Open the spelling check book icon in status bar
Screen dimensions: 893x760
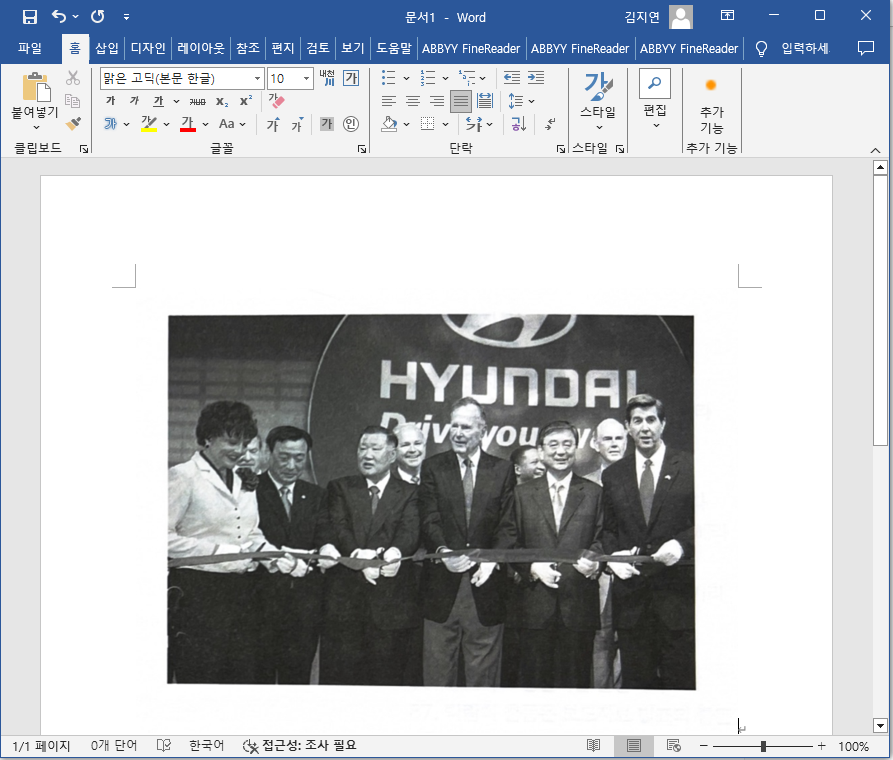click(163, 745)
